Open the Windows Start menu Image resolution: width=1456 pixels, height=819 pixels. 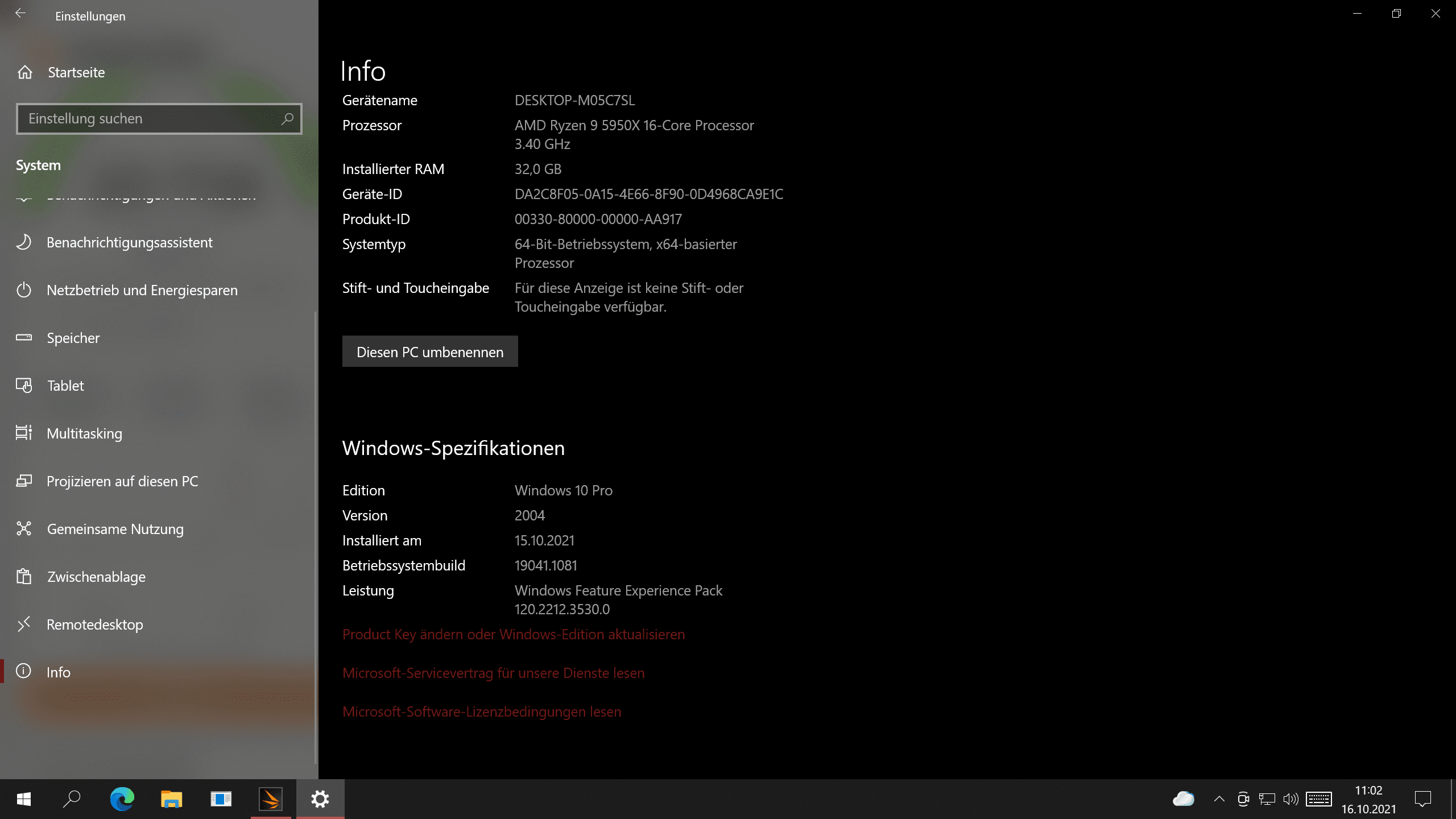(x=24, y=799)
